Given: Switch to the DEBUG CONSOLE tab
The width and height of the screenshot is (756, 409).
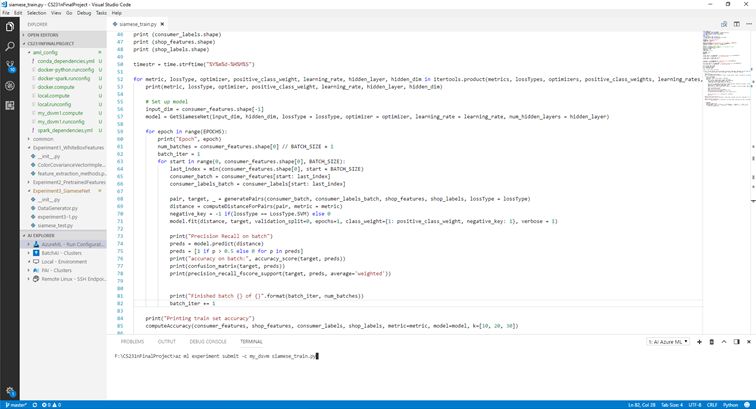Looking at the screenshot, I should click(x=208, y=341).
